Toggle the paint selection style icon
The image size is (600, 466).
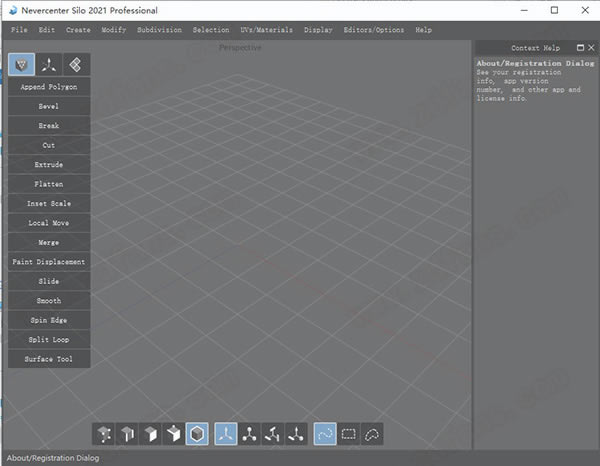324,434
